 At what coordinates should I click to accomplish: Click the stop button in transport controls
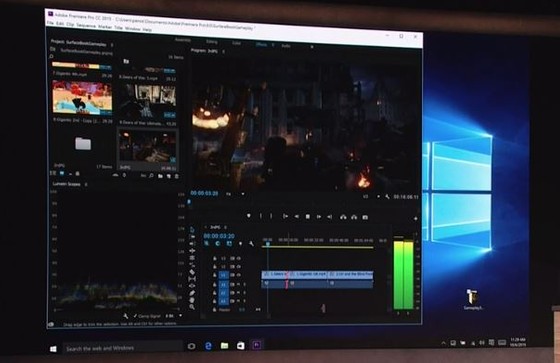308,217
